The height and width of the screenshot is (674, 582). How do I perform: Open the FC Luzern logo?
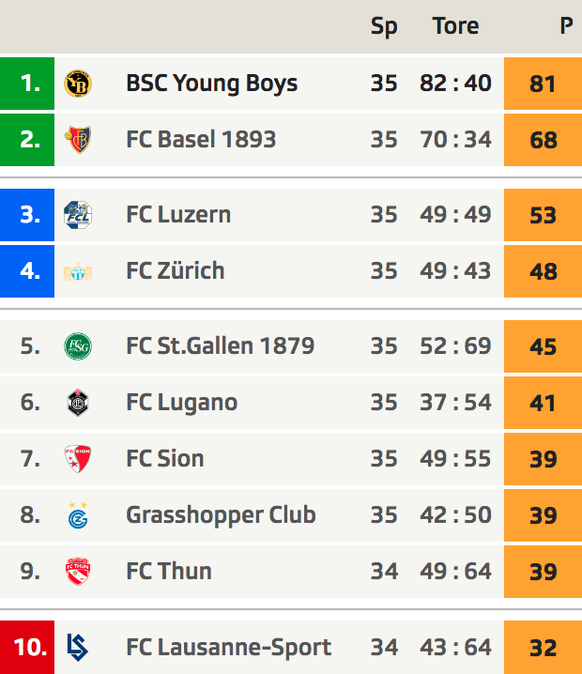coord(78,214)
